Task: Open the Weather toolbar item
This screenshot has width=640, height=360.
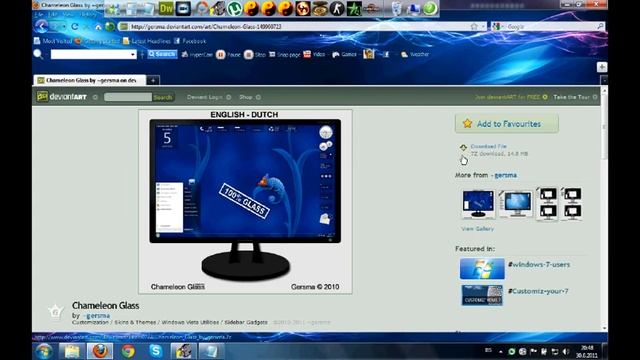Action: [415, 55]
